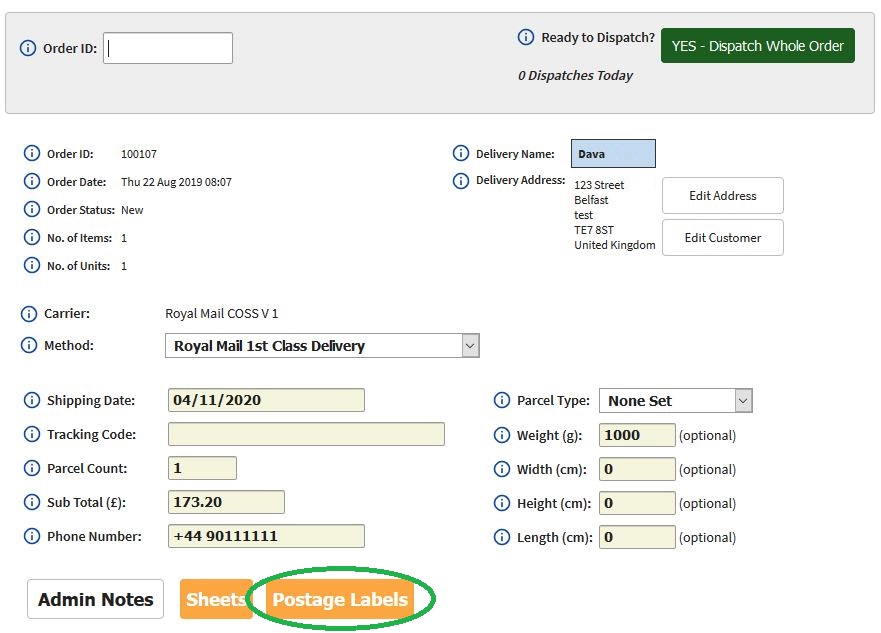Click the orange Sheets button

(x=216, y=599)
